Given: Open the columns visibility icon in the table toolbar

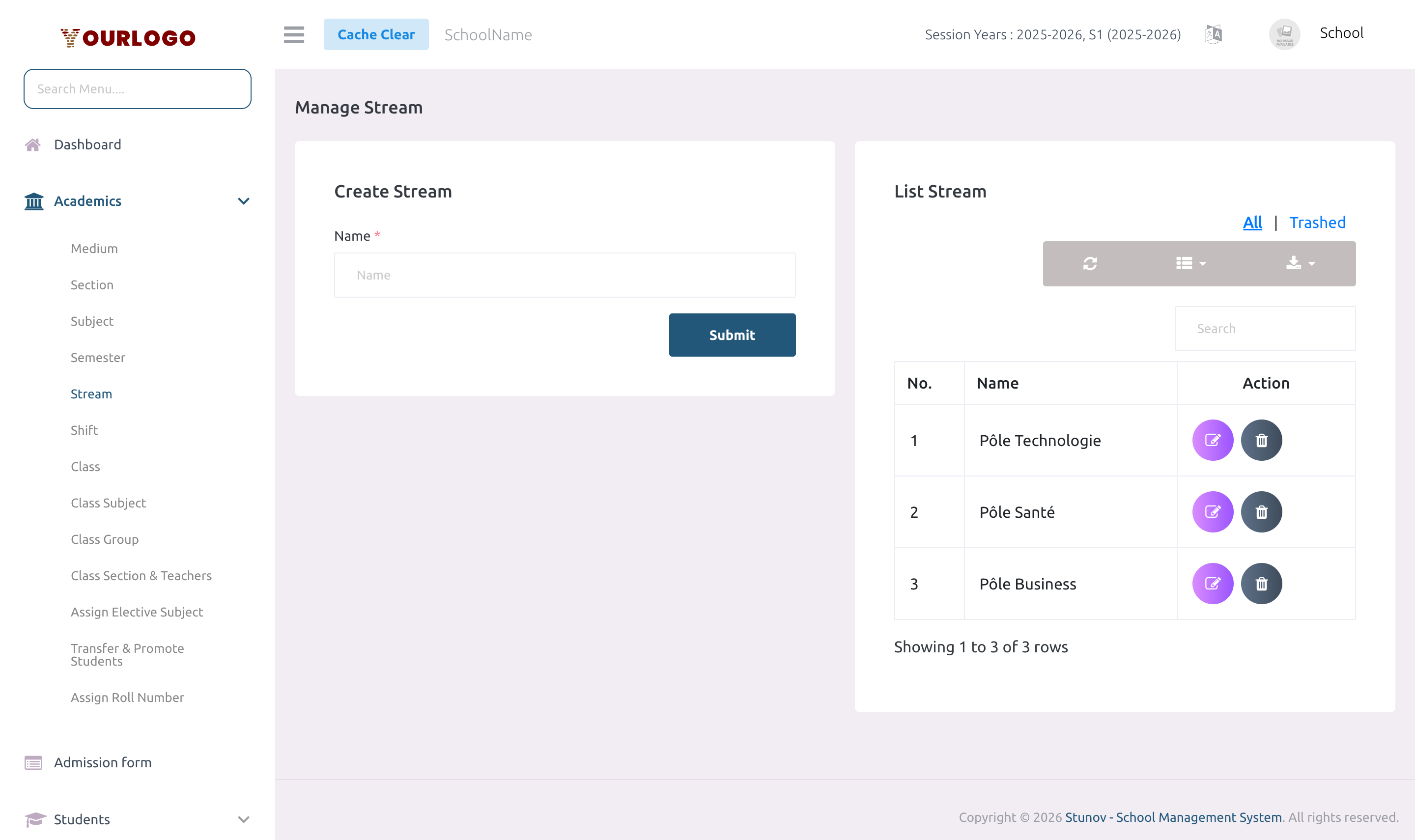Looking at the screenshot, I should (1184, 263).
